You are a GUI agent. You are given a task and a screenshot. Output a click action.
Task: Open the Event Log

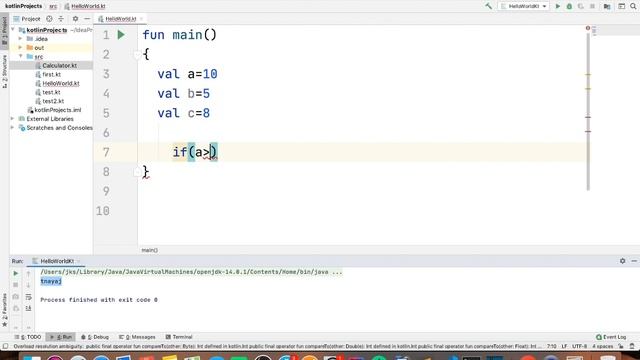(x=611, y=337)
